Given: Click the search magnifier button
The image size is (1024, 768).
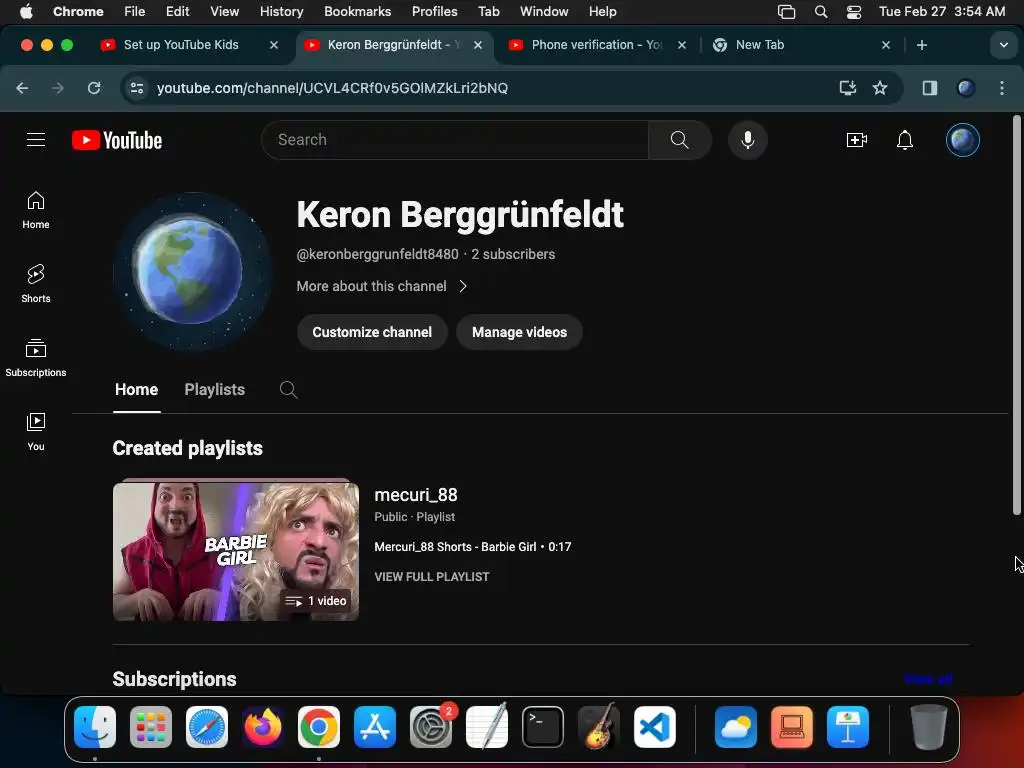Looking at the screenshot, I should pyautogui.click(x=679, y=140).
